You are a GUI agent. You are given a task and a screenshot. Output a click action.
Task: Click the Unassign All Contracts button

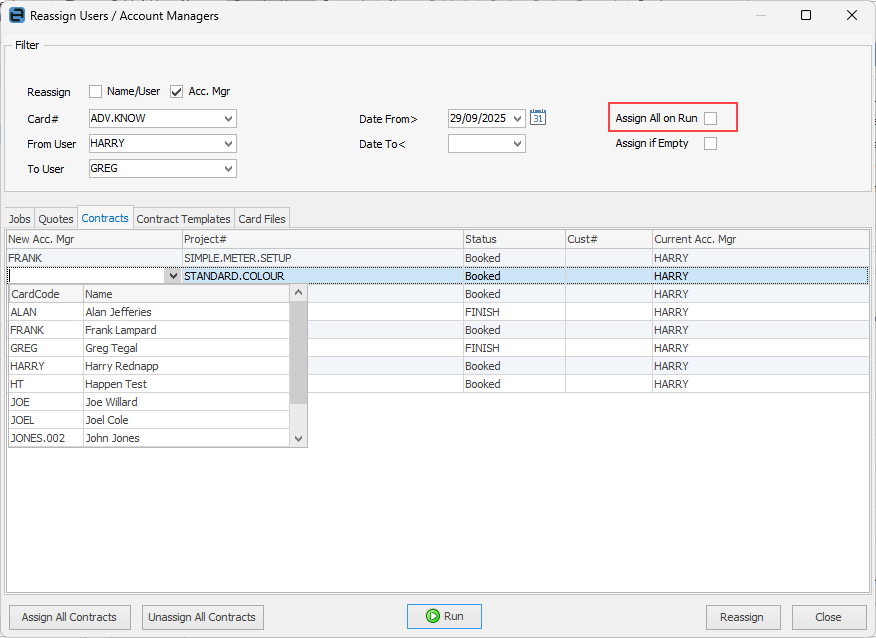(x=203, y=617)
